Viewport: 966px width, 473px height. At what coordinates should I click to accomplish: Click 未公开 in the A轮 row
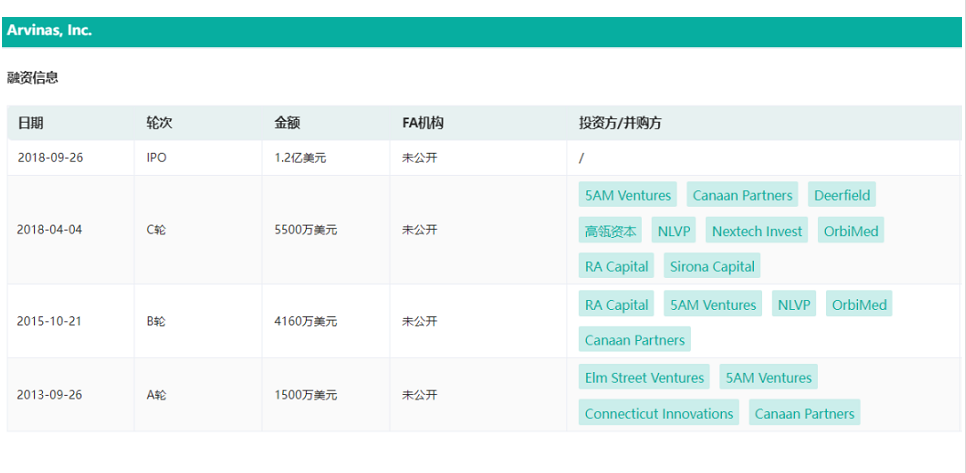coord(420,395)
